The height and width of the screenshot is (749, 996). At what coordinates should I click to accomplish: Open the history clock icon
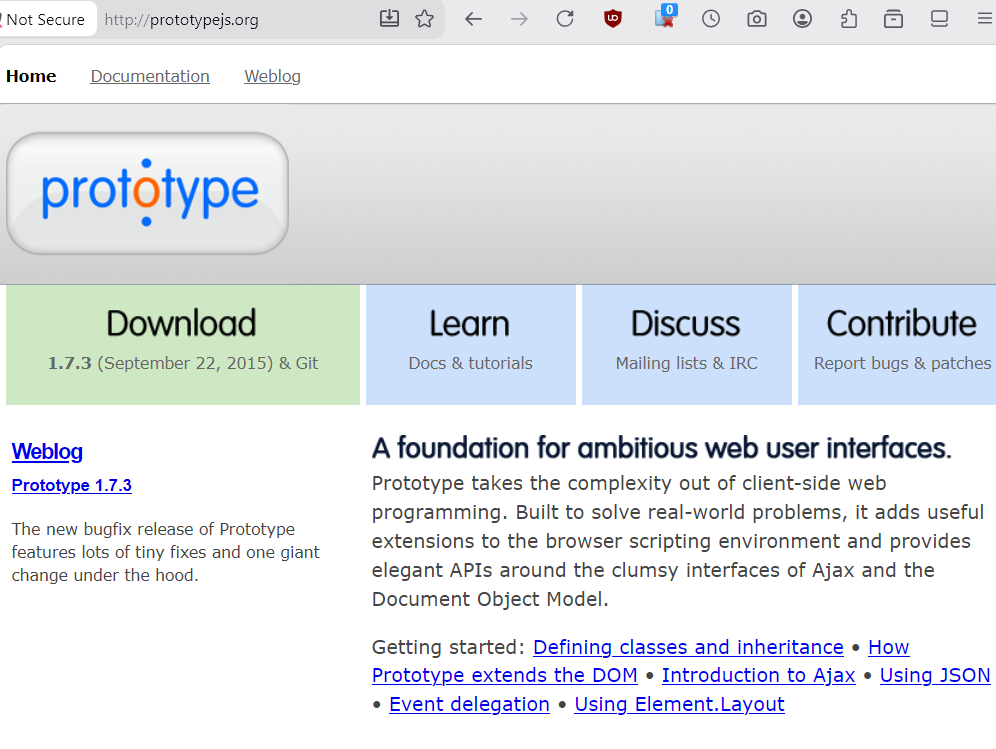click(x=711, y=19)
